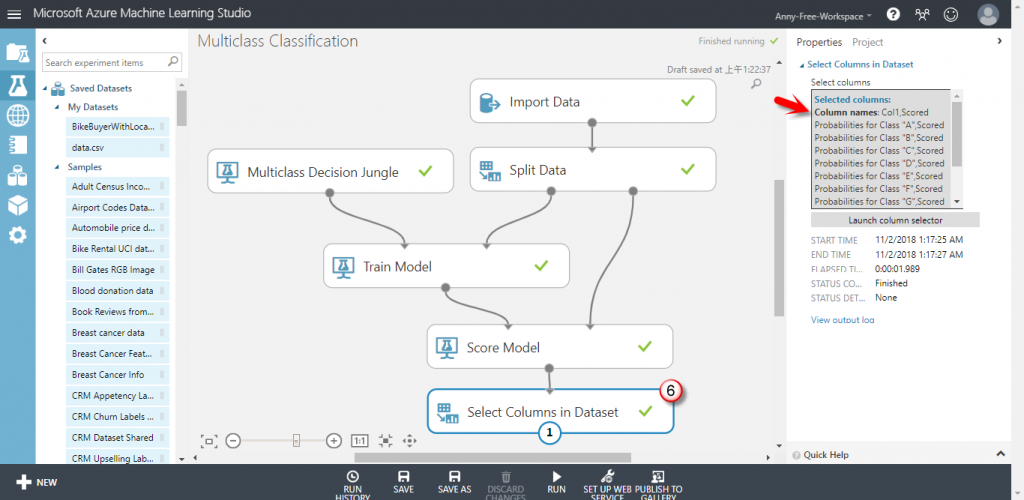The width and height of the screenshot is (1024, 500).
Task: Click the canvas search magnifier icon
Action: point(756,84)
